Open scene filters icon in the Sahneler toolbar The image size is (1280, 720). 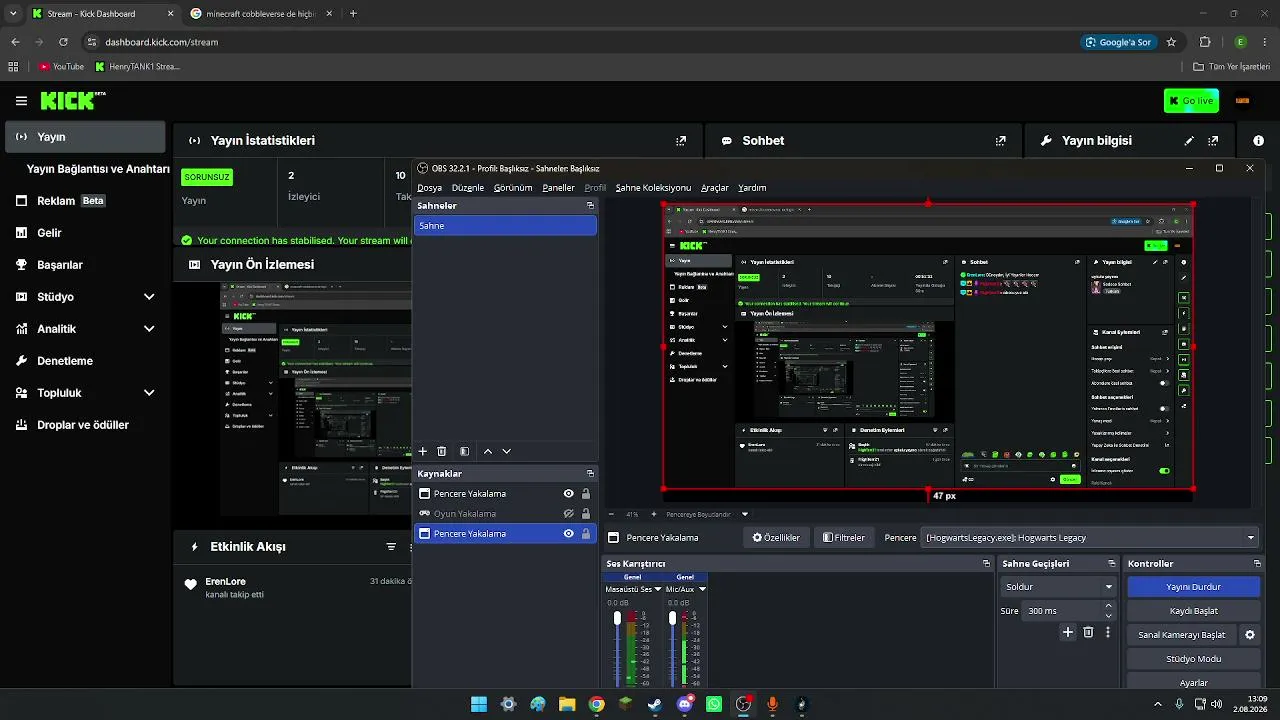464,452
